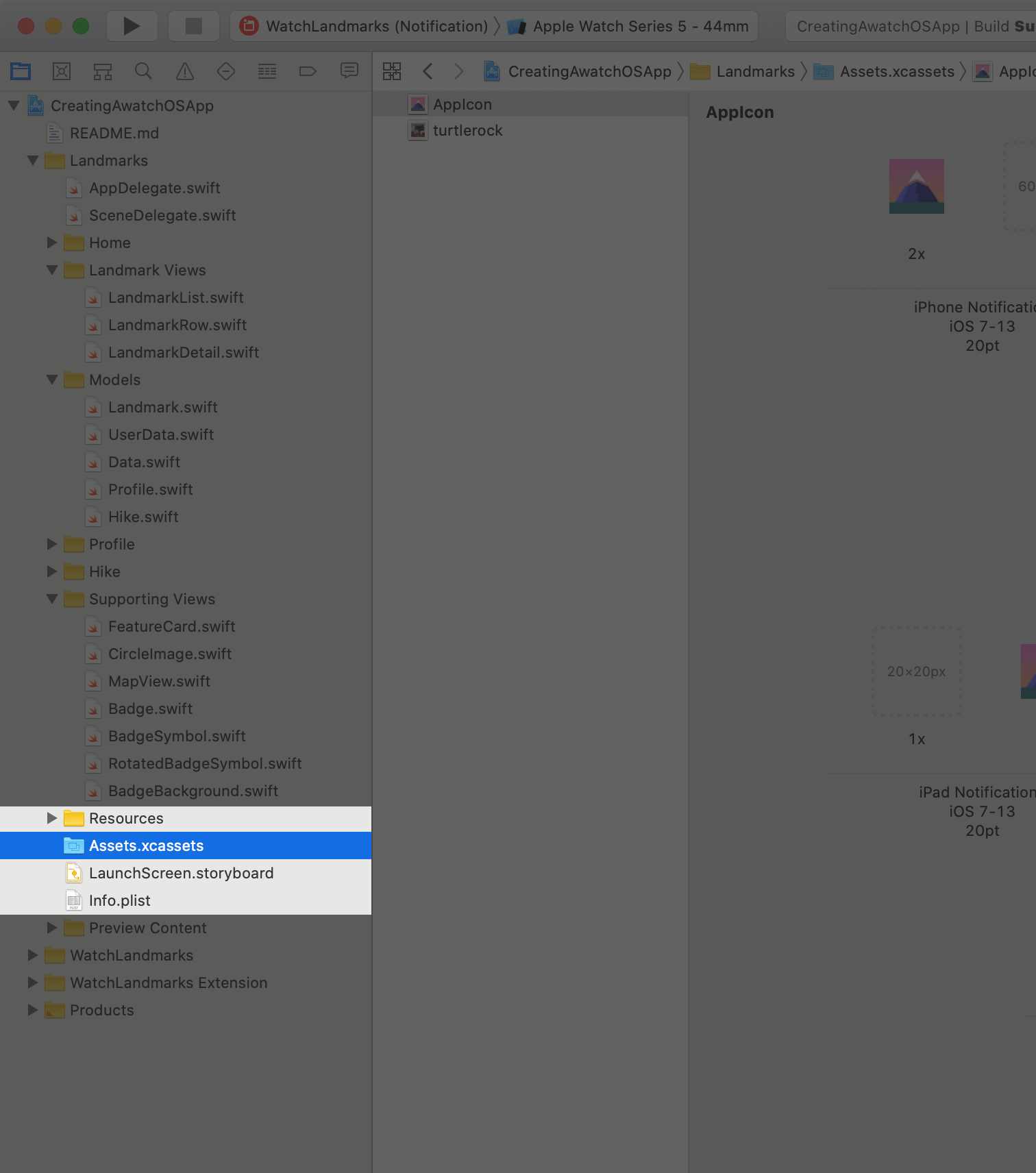Expand the Home folder
This screenshot has height=1173, width=1036.
click(x=52, y=243)
